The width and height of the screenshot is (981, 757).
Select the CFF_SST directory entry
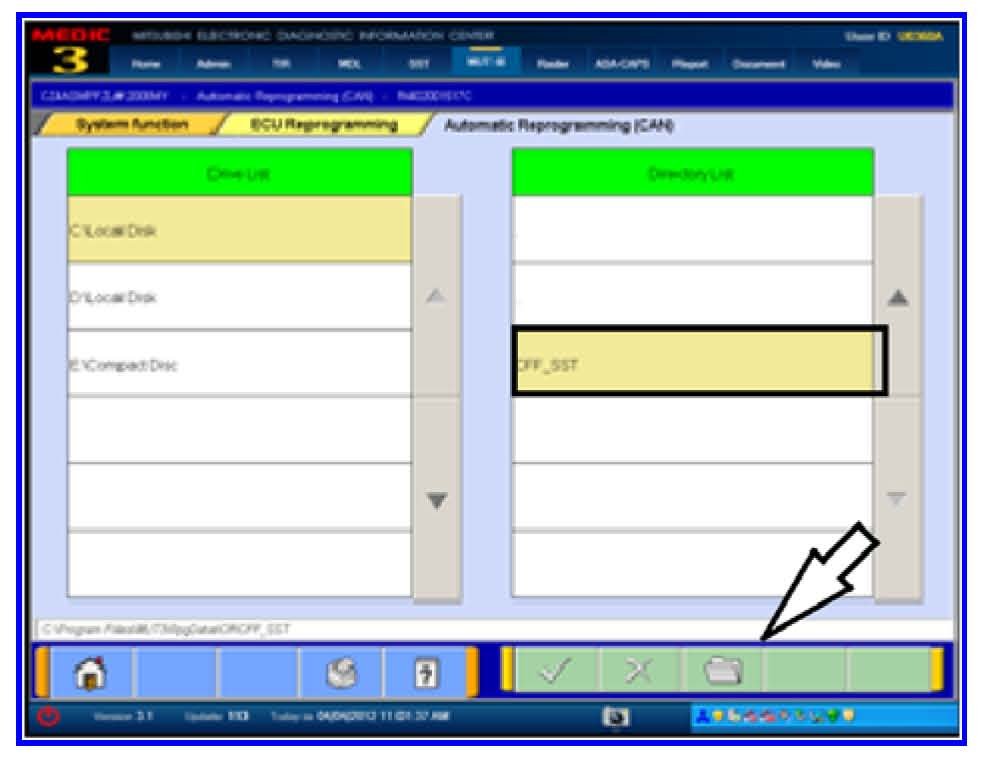pyautogui.click(x=697, y=364)
